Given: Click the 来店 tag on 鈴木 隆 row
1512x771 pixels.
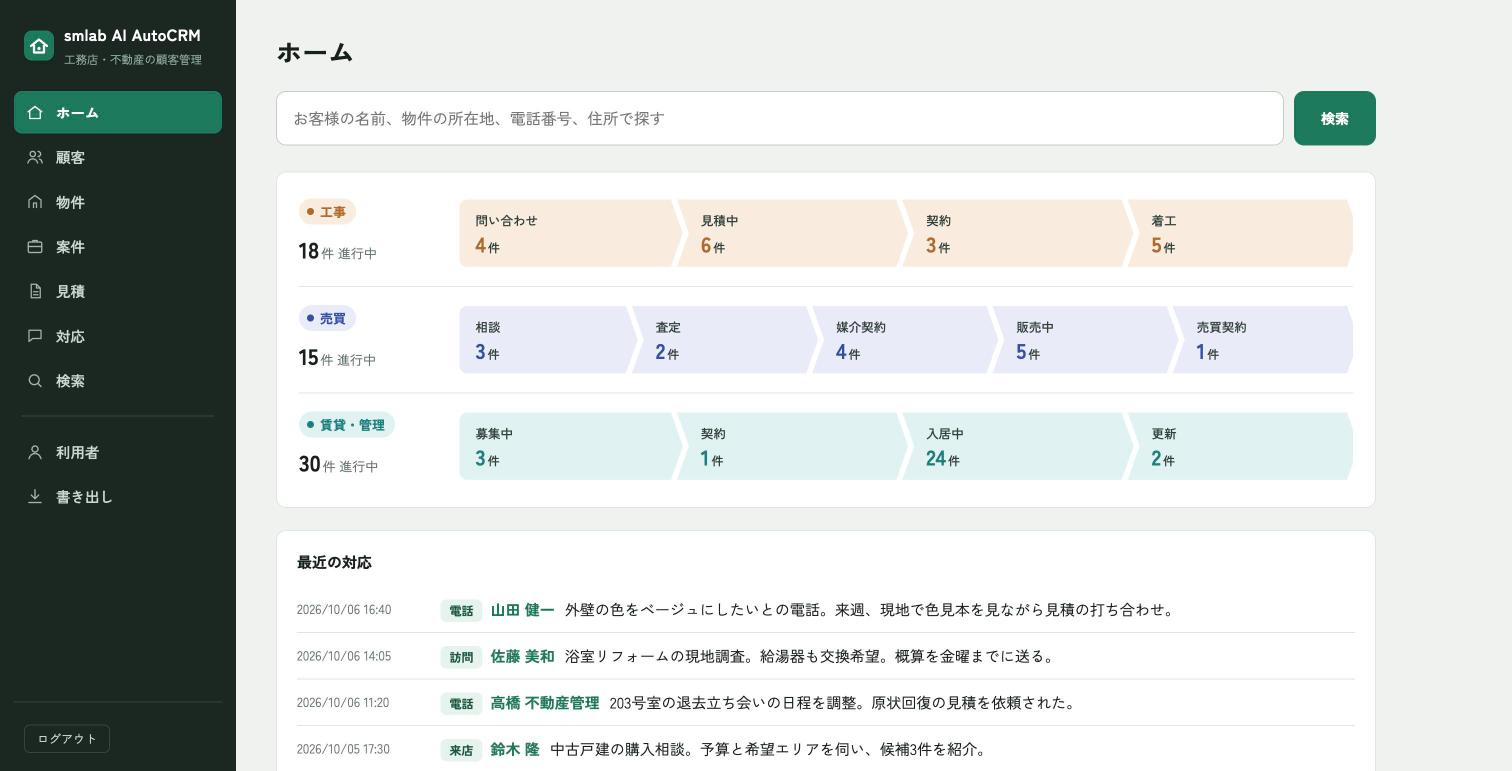Looking at the screenshot, I should 461,750.
